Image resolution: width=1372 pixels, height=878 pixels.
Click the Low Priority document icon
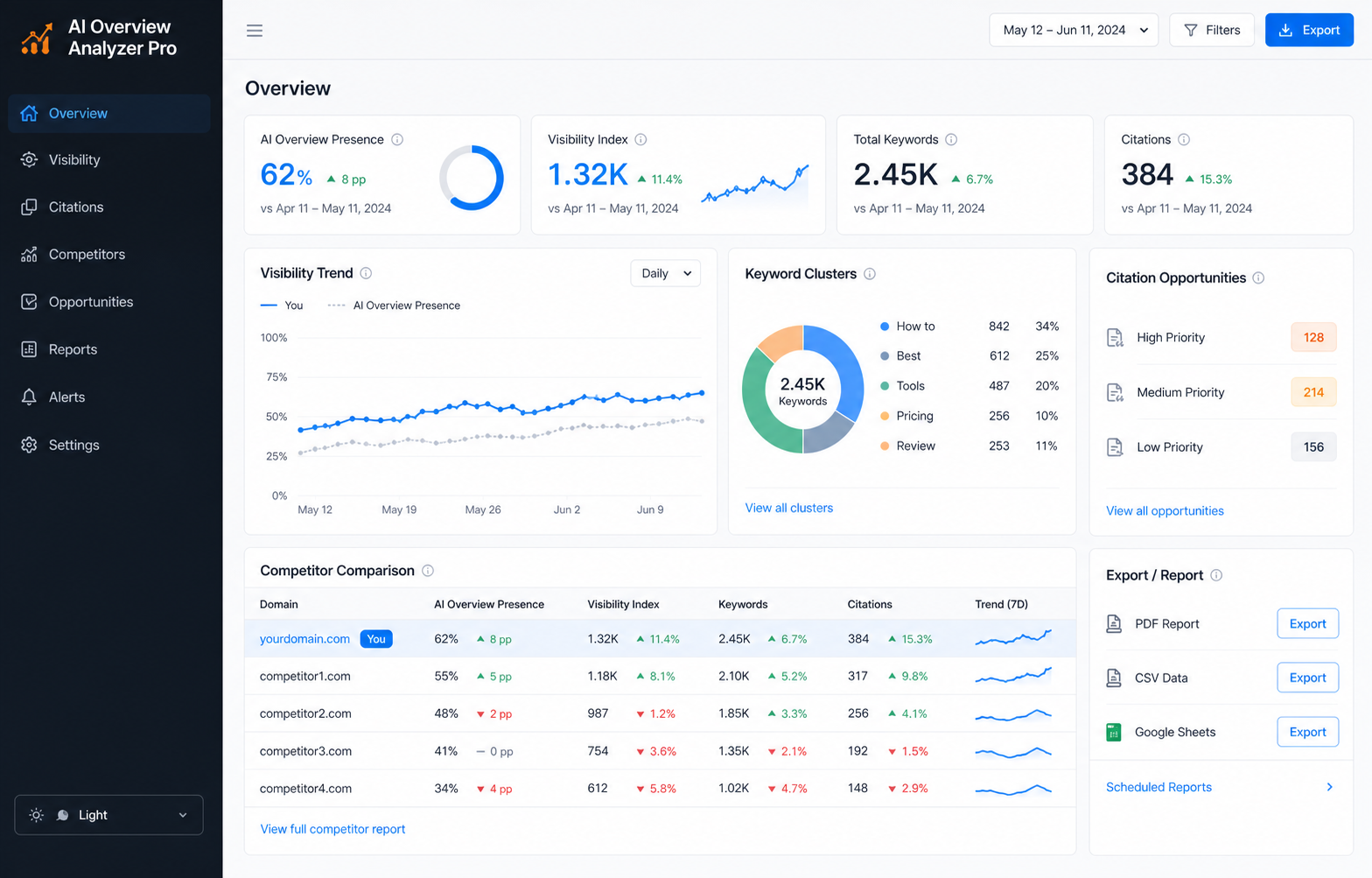[x=1115, y=447]
